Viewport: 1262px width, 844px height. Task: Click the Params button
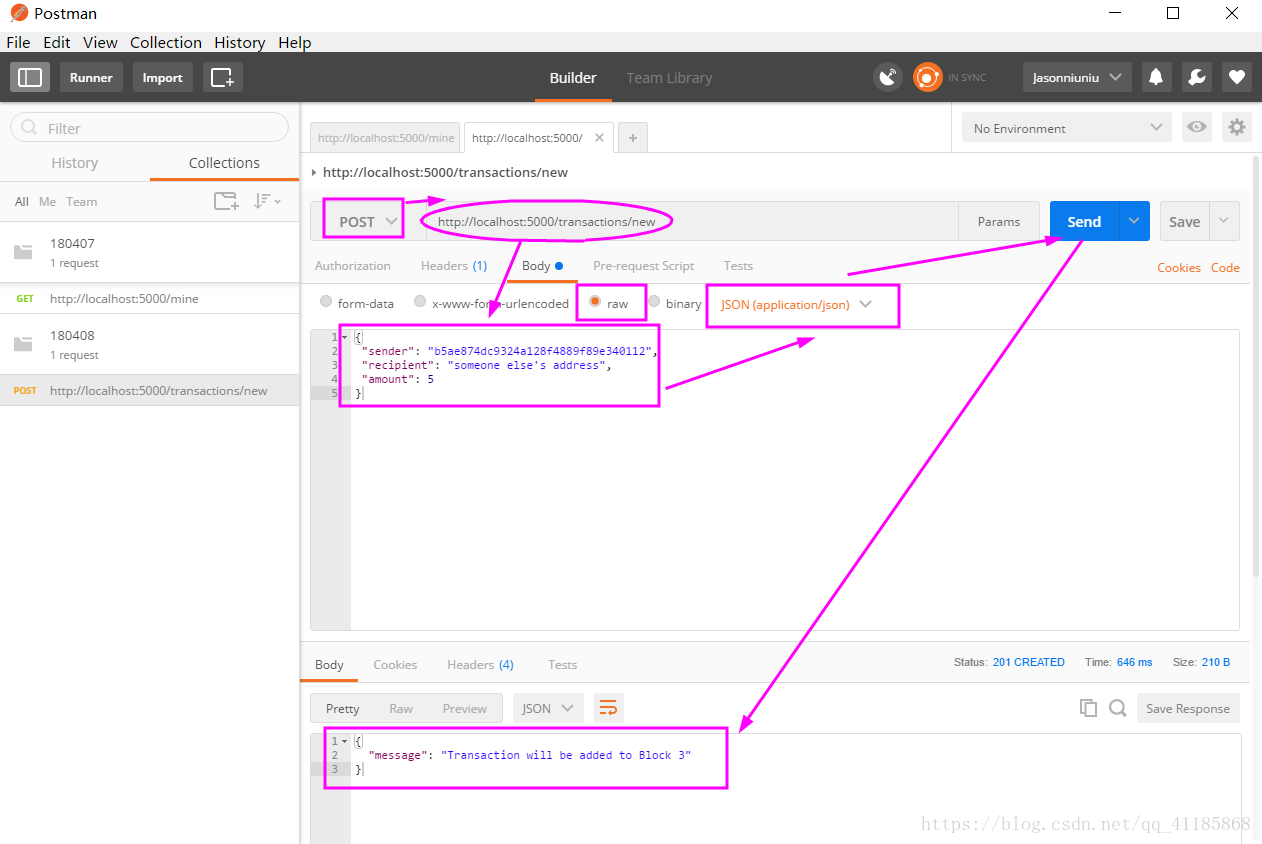pyautogui.click(x=999, y=221)
